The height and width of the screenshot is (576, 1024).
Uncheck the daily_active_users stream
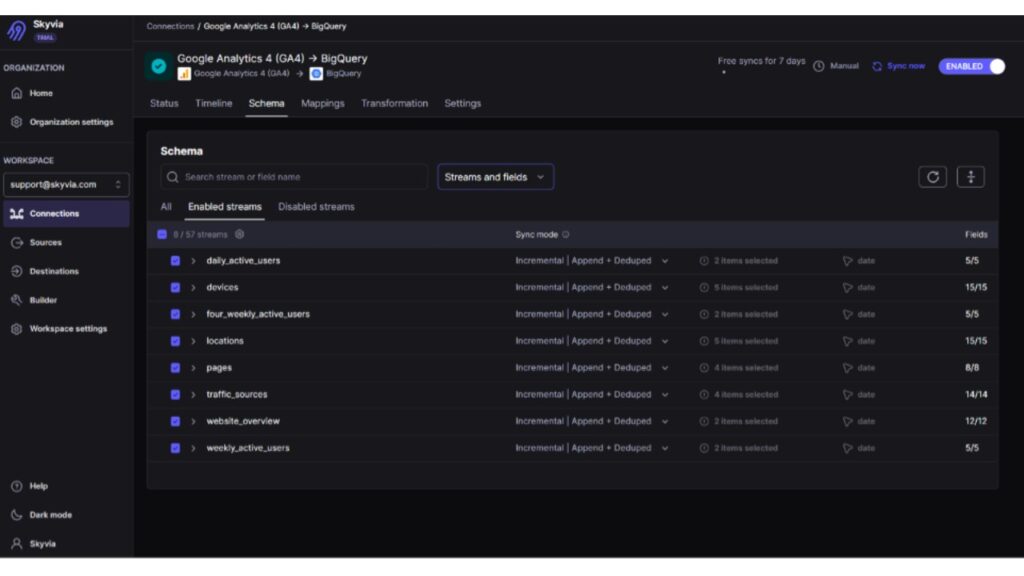click(175, 261)
